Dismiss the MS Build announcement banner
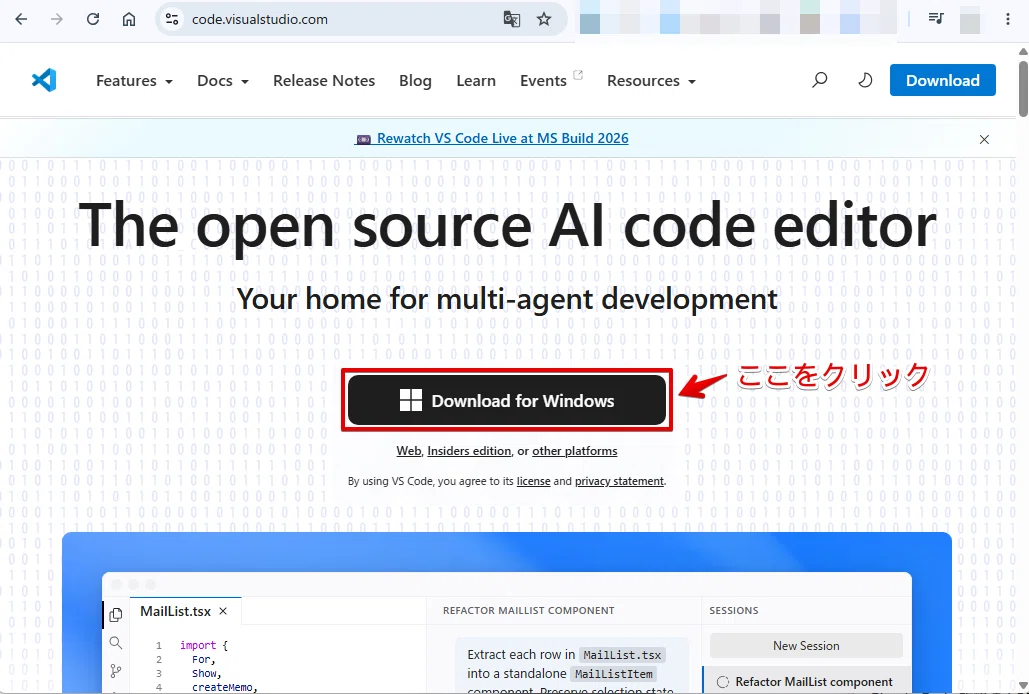Screen dimensions: 1029x694 pyautogui.click(x=984, y=139)
